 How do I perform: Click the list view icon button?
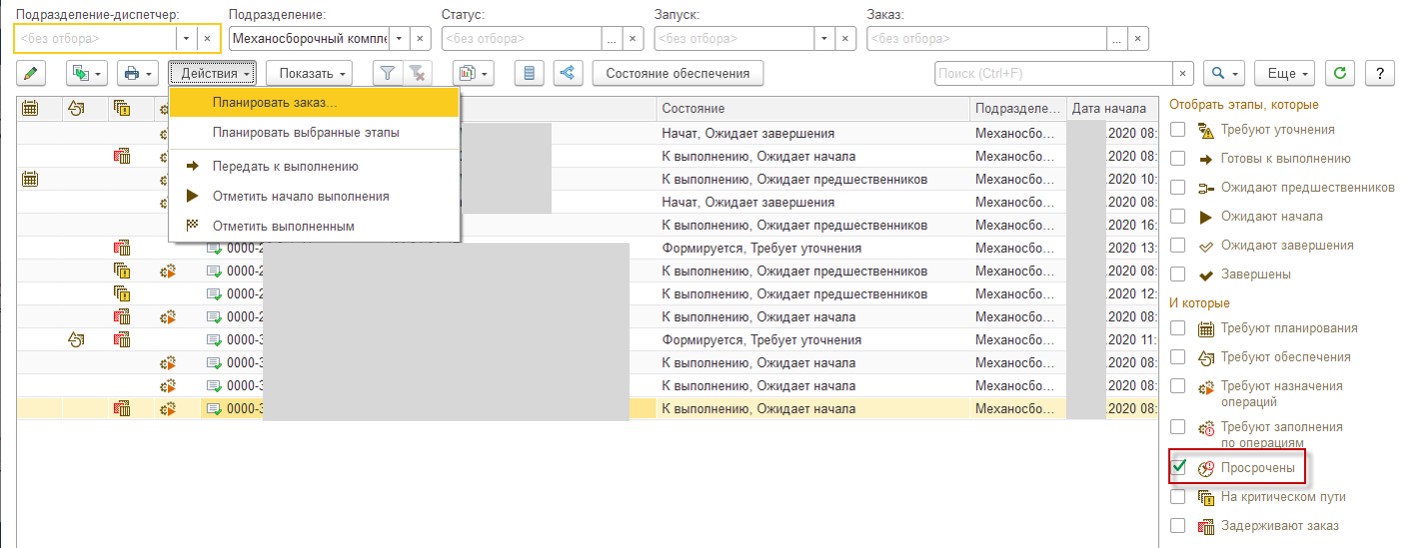(x=530, y=74)
